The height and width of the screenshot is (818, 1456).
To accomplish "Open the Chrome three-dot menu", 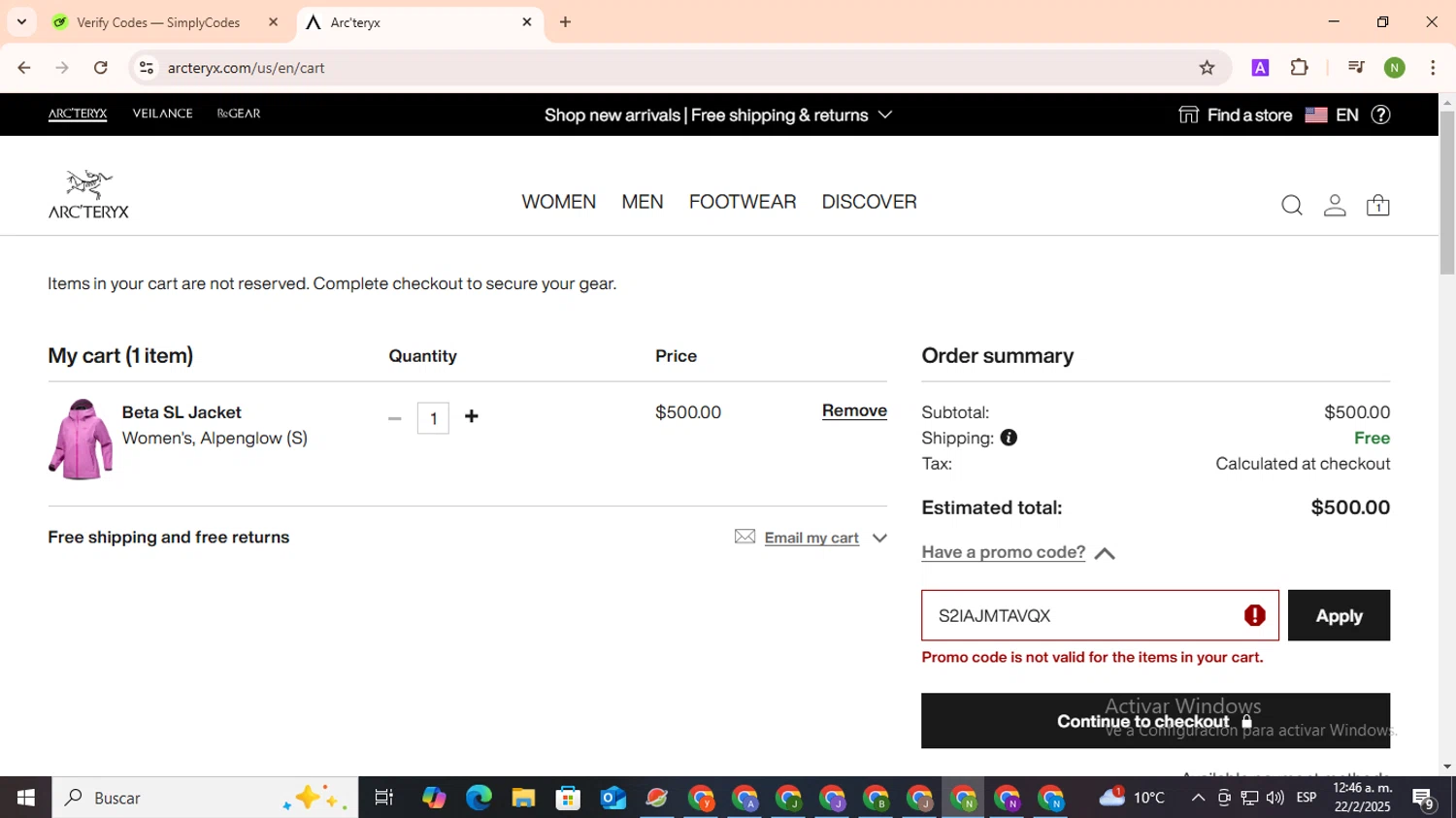I will (1433, 68).
